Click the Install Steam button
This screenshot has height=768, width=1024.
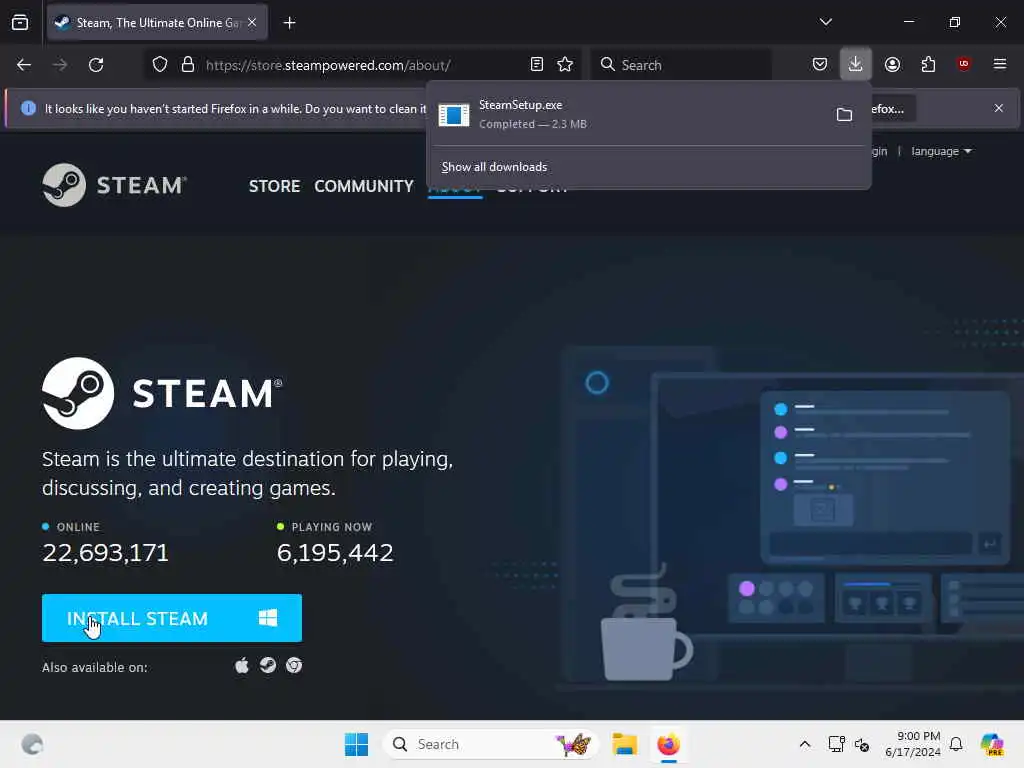(172, 618)
